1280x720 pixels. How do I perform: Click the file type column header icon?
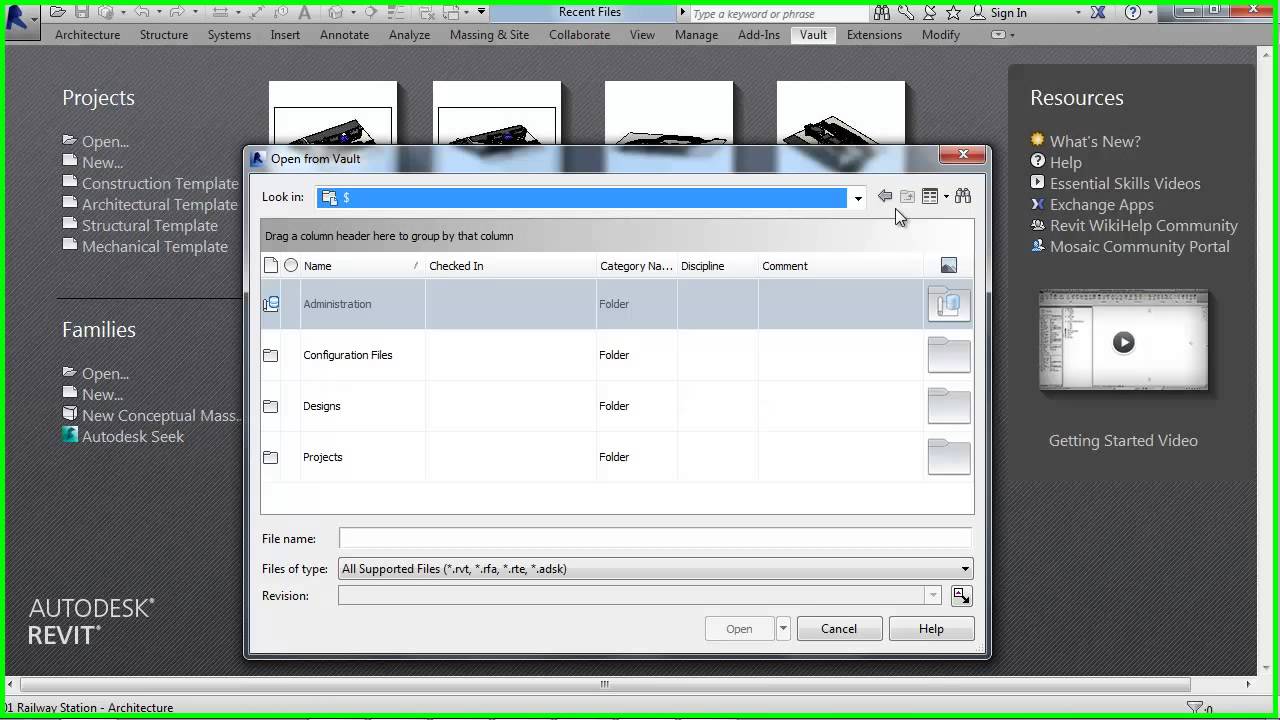click(271, 265)
